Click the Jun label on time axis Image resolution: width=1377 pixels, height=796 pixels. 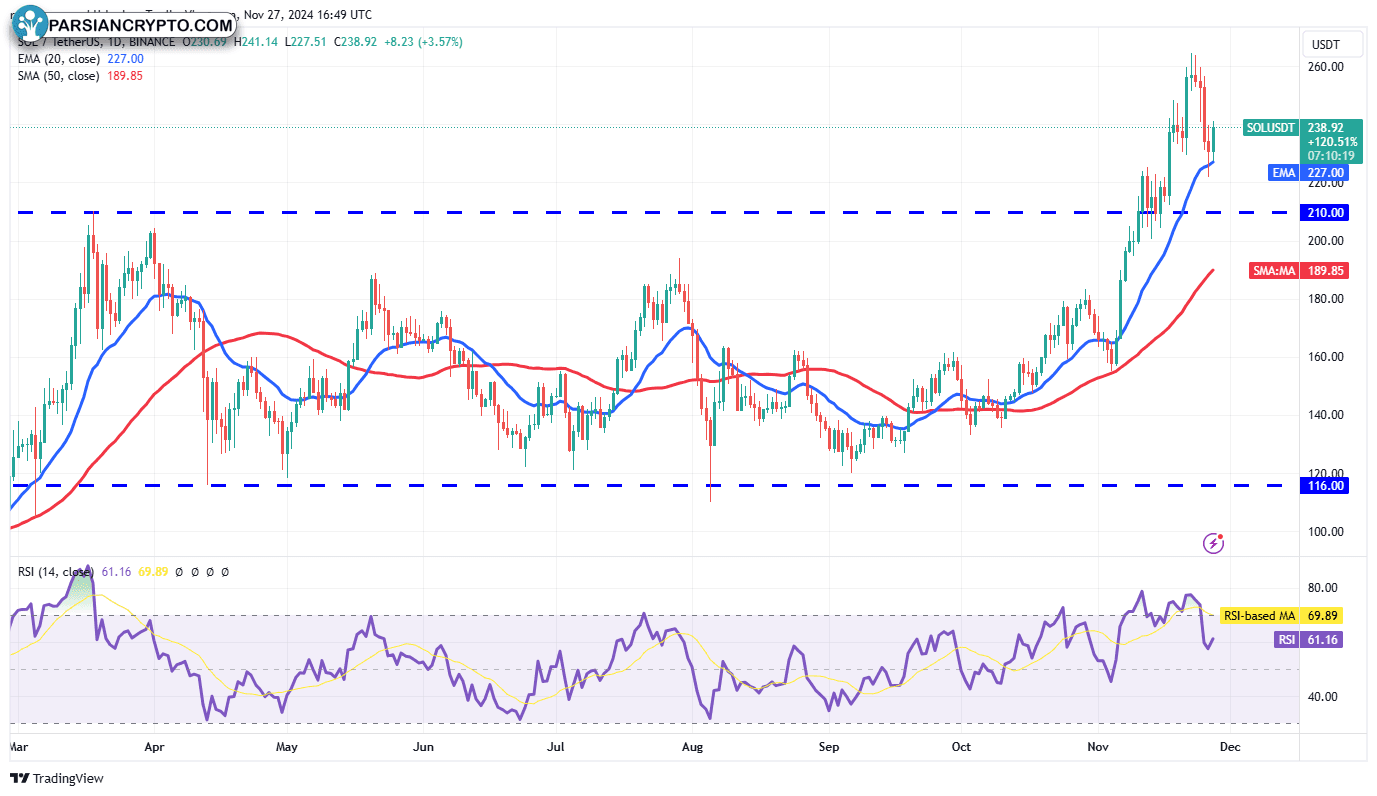tap(423, 747)
